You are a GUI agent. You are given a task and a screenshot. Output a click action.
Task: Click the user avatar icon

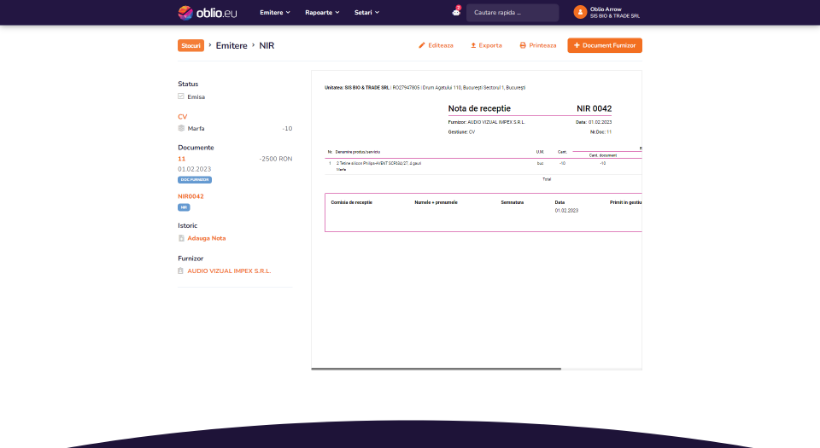[580, 13]
